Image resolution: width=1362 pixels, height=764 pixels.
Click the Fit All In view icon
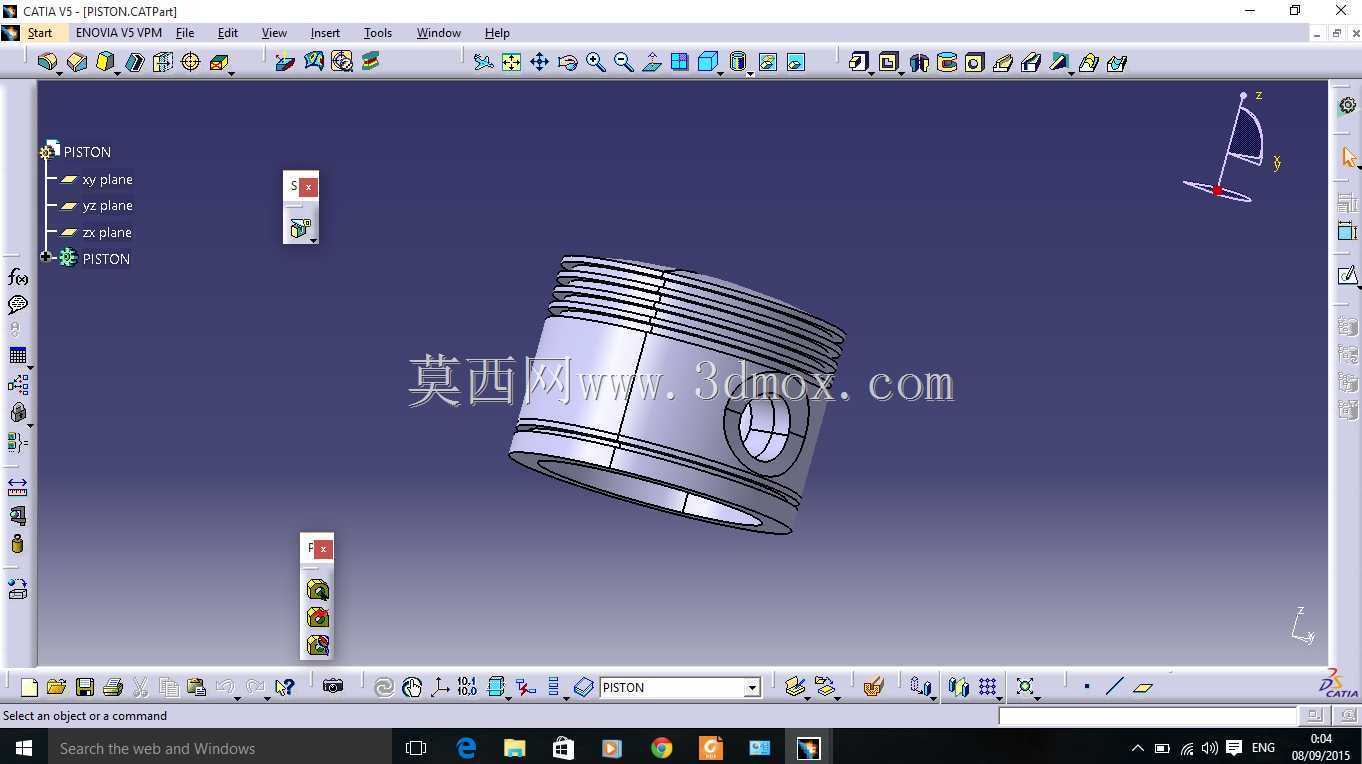pyautogui.click(x=511, y=62)
